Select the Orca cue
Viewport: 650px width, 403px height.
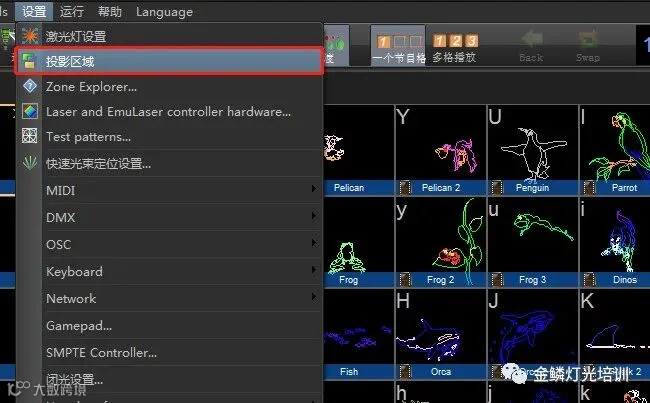tap(441, 334)
